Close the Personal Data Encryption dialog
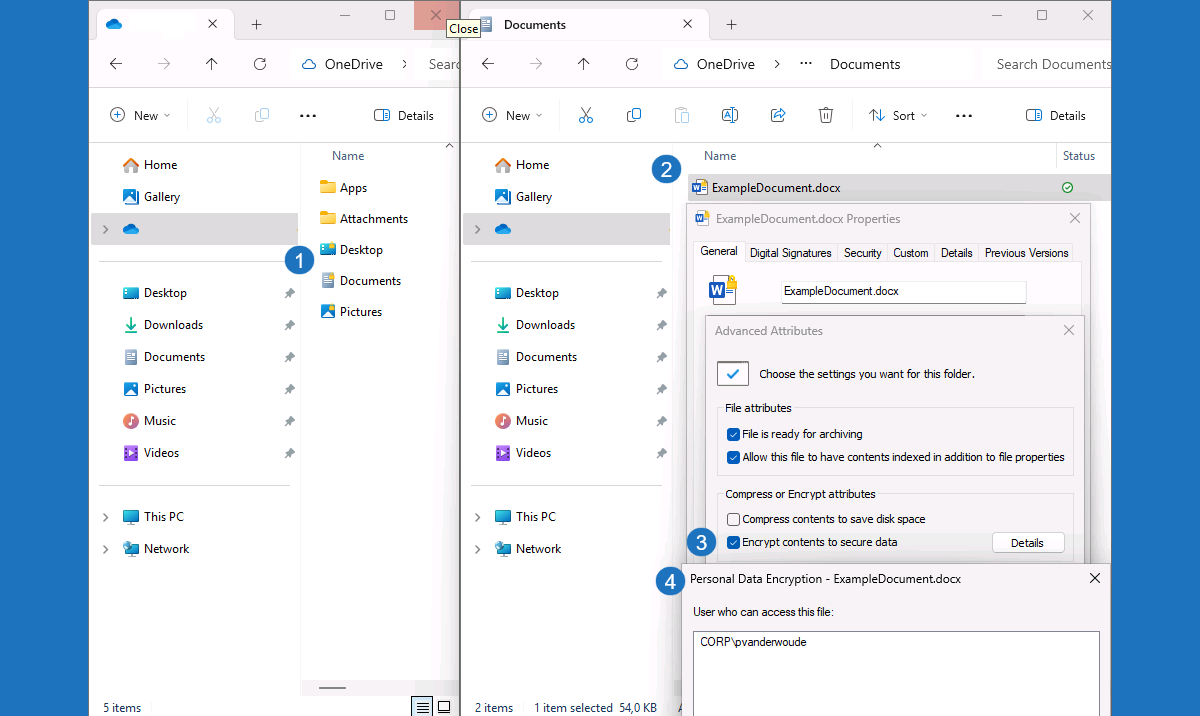 coord(1095,578)
